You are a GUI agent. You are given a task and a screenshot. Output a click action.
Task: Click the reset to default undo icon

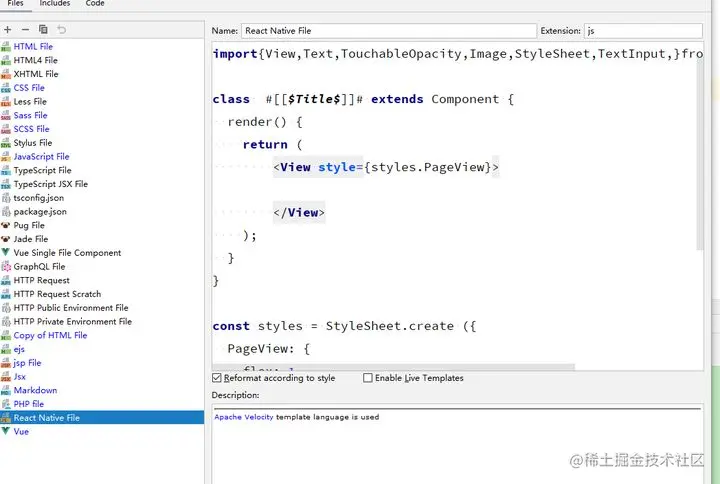[x=62, y=29]
